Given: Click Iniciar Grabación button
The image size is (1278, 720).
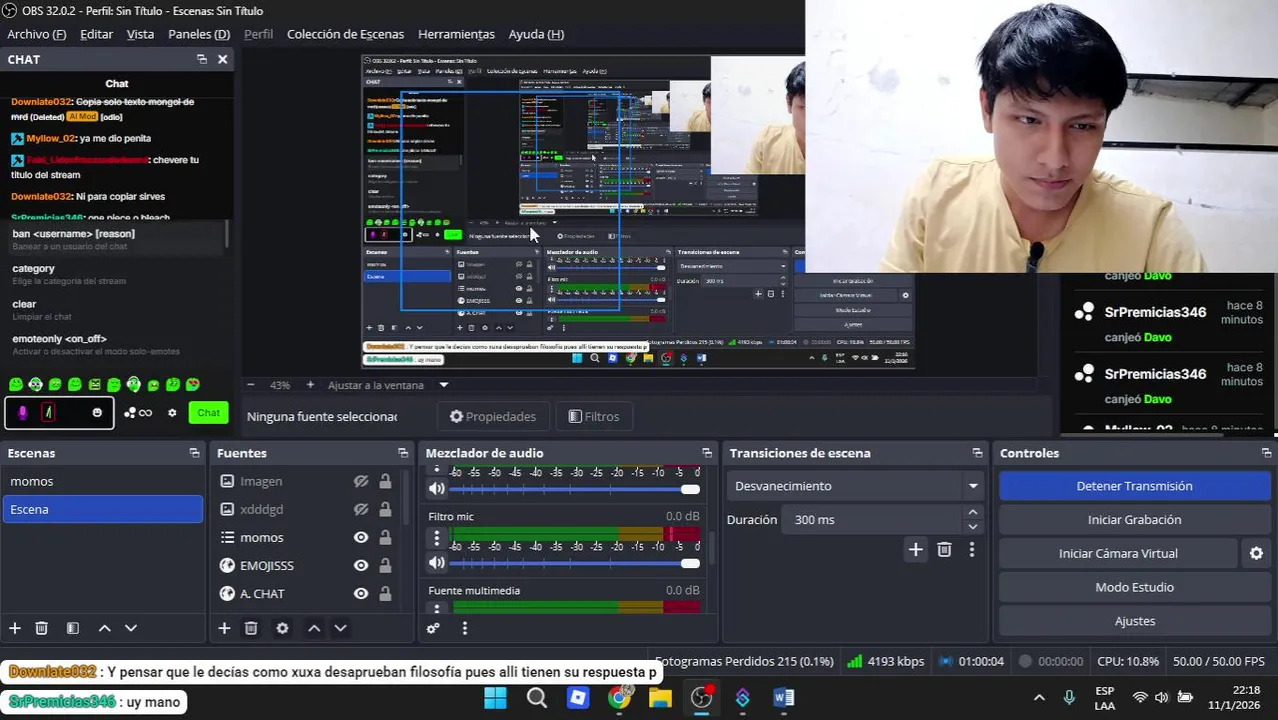Looking at the screenshot, I should 1134,520.
